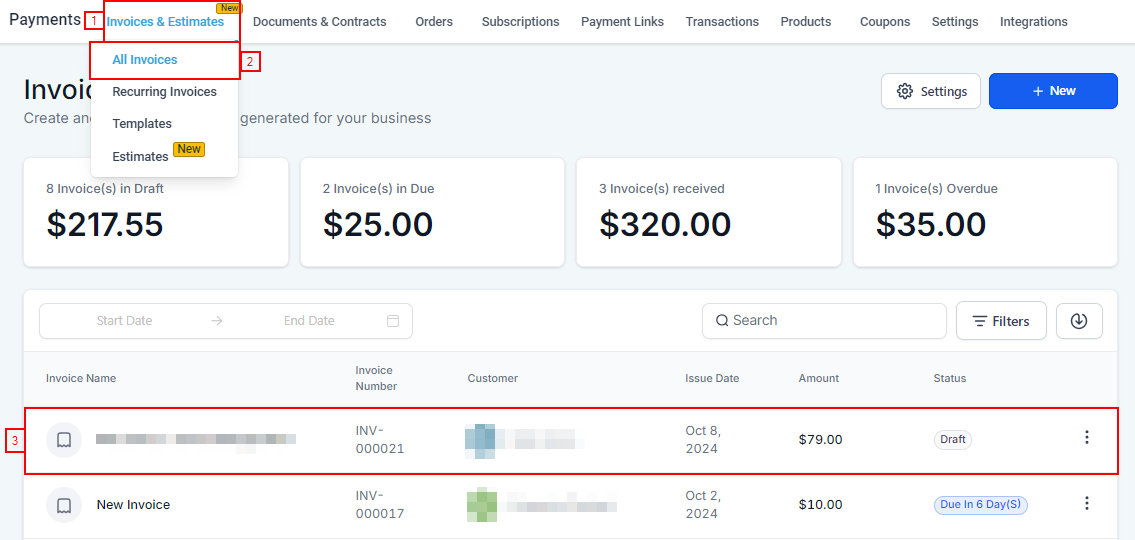Open the Payment Links tab

[622, 22]
